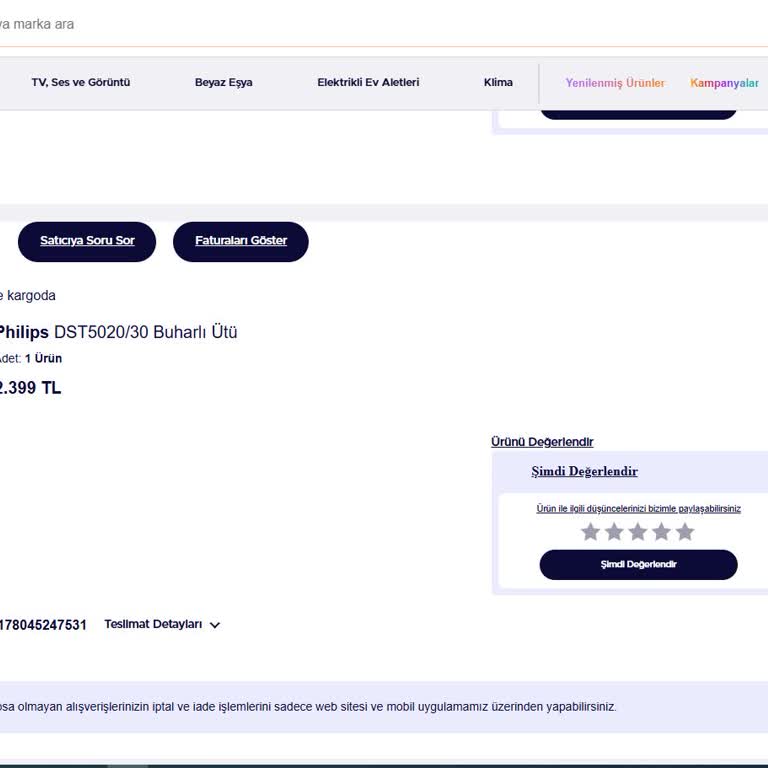This screenshot has width=768, height=768.
Task: Click the dark Şimdi Değerlendir pill button
Action: click(x=638, y=564)
